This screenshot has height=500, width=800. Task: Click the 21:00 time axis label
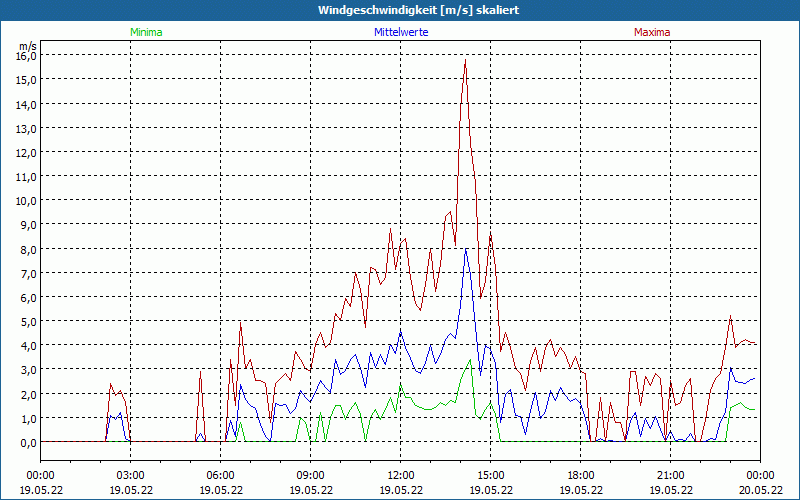670,476
